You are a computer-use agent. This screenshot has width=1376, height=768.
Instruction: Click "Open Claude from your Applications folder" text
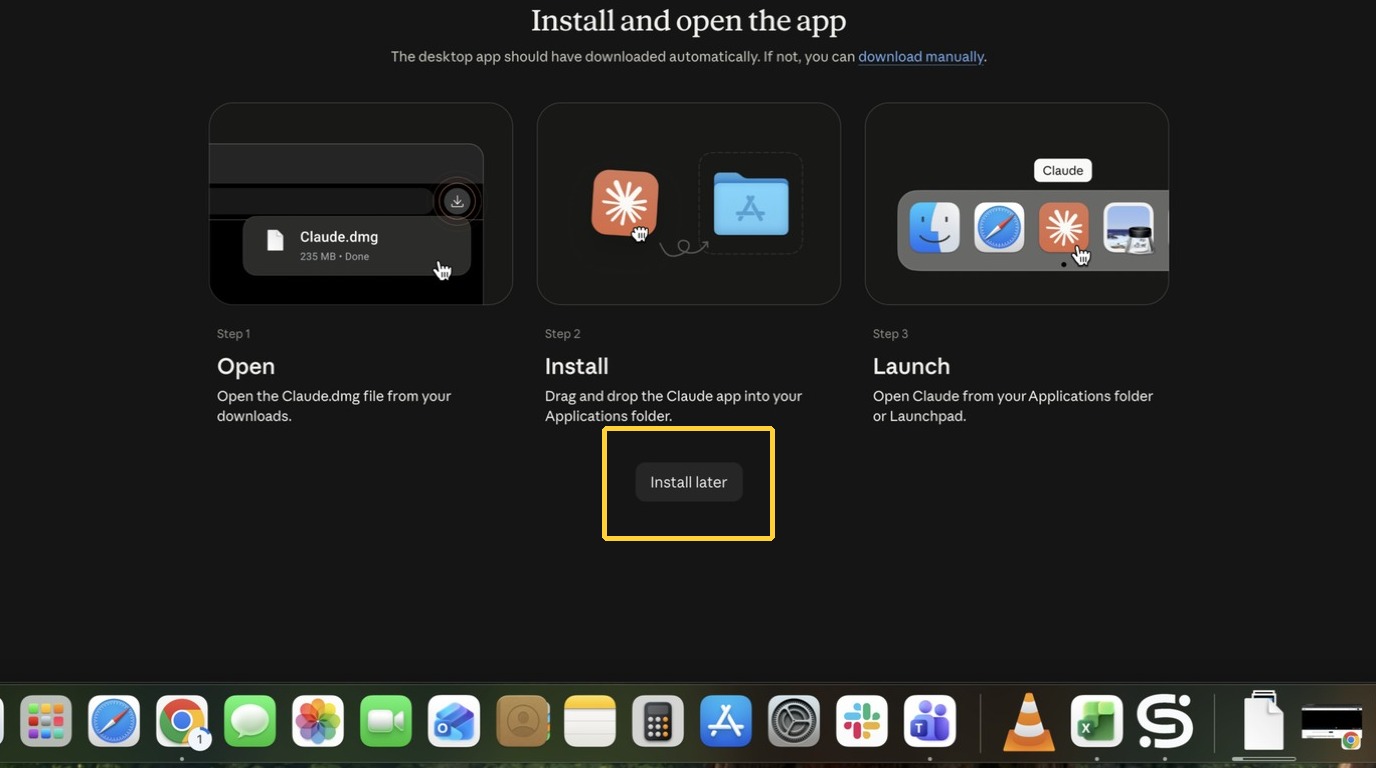click(1013, 406)
